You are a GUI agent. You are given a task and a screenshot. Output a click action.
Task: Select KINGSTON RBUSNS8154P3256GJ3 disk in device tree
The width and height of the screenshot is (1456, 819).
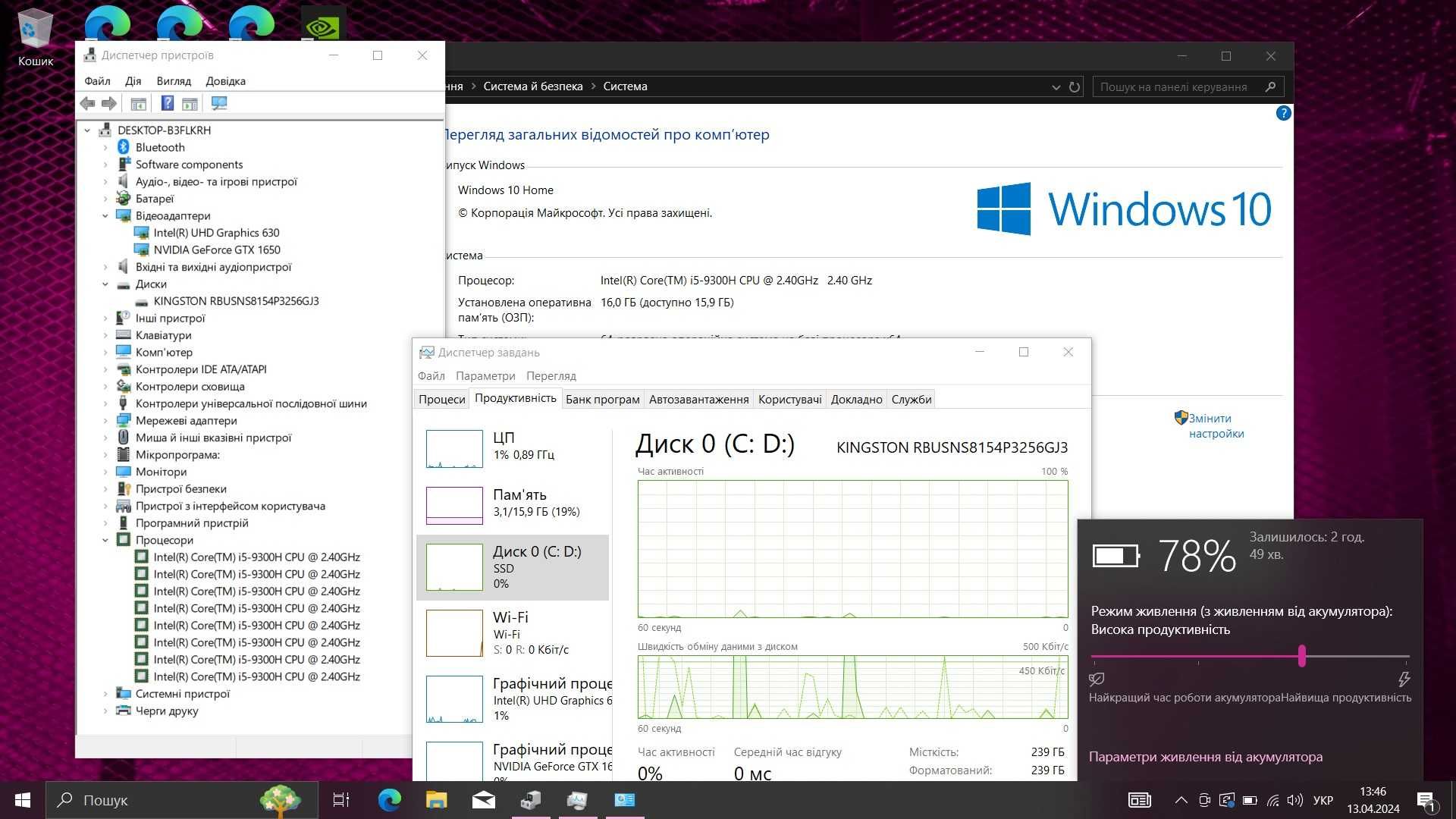tap(236, 301)
